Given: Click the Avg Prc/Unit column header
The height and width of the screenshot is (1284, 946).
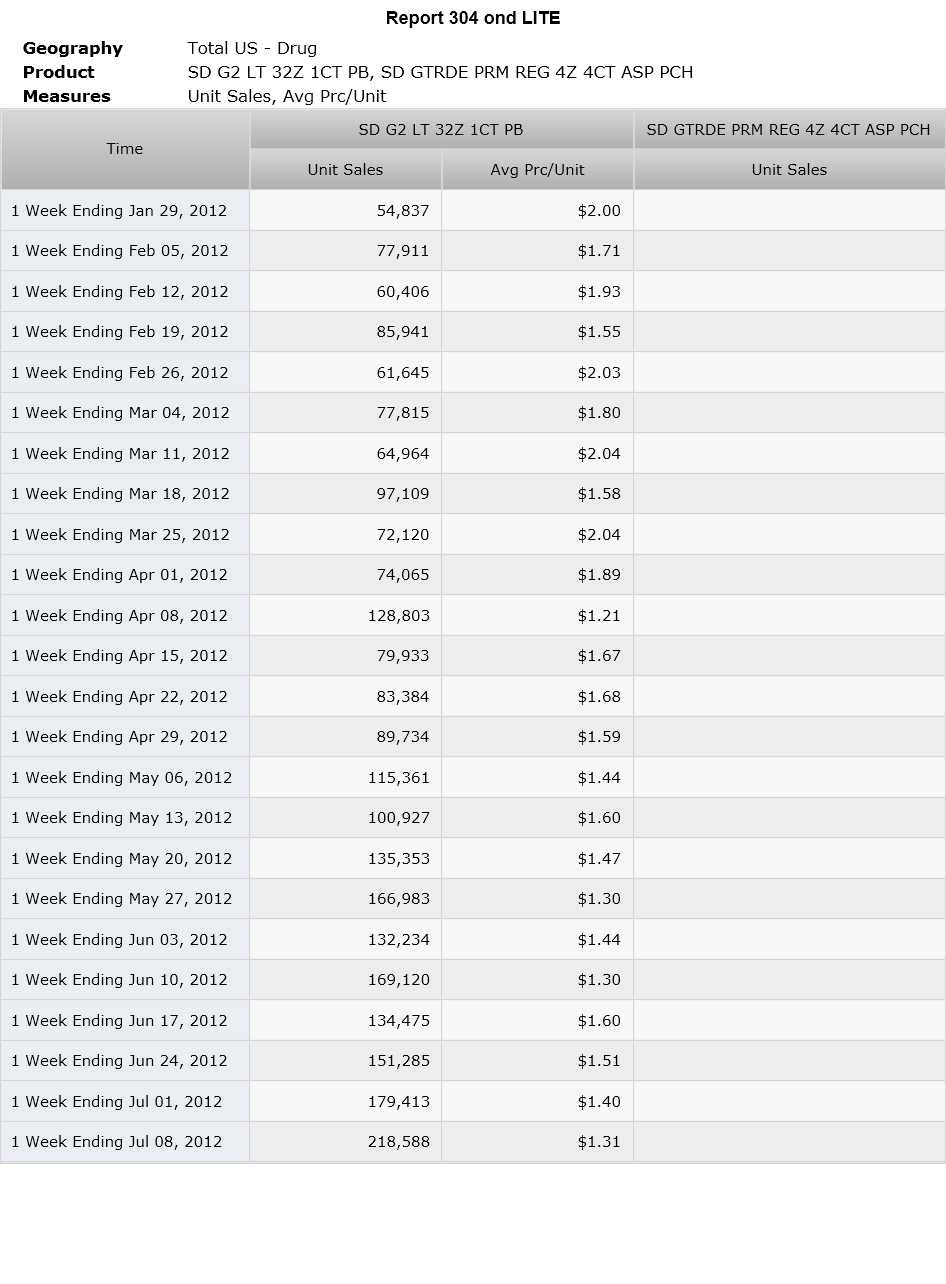Looking at the screenshot, I should [x=537, y=170].
